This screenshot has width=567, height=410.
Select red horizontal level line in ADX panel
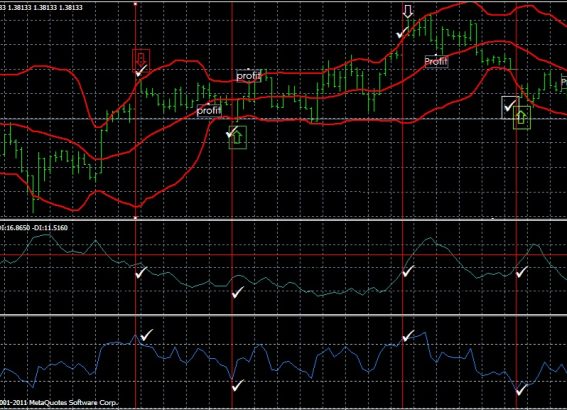coord(284,255)
